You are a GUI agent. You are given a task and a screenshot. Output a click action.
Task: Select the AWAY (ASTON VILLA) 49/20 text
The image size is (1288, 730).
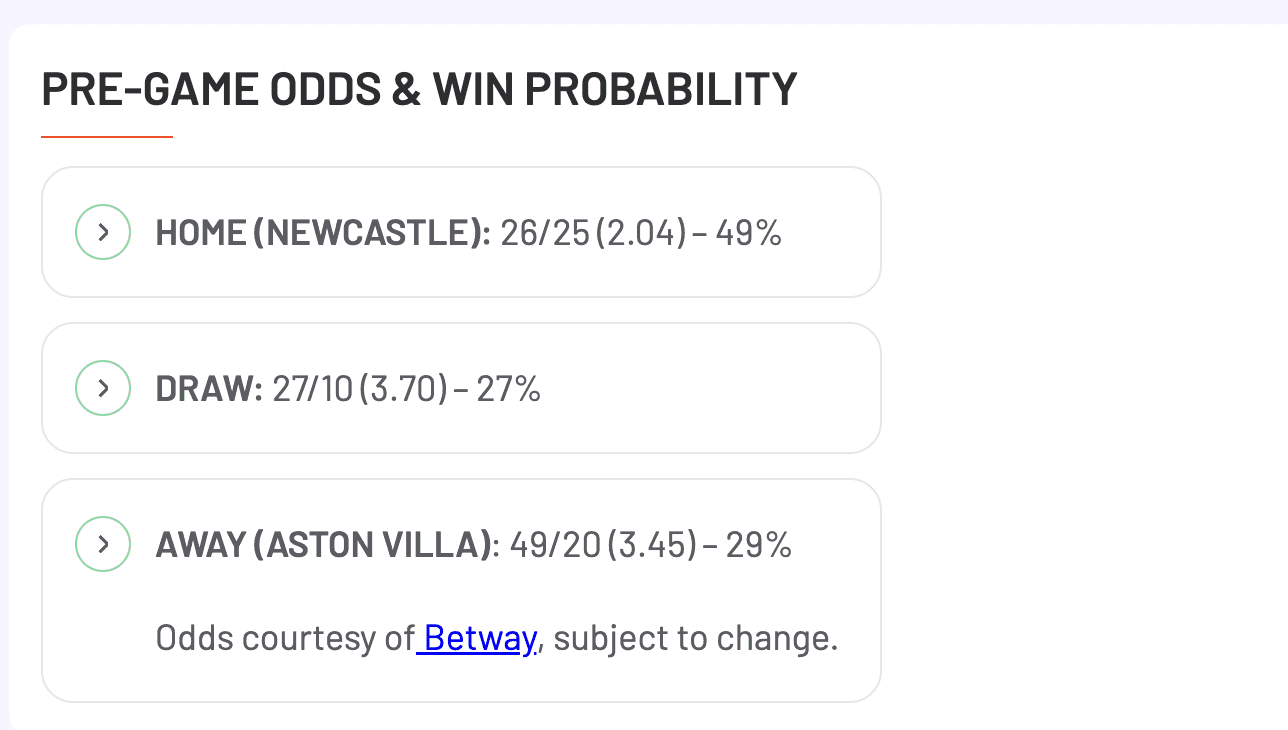click(473, 544)
